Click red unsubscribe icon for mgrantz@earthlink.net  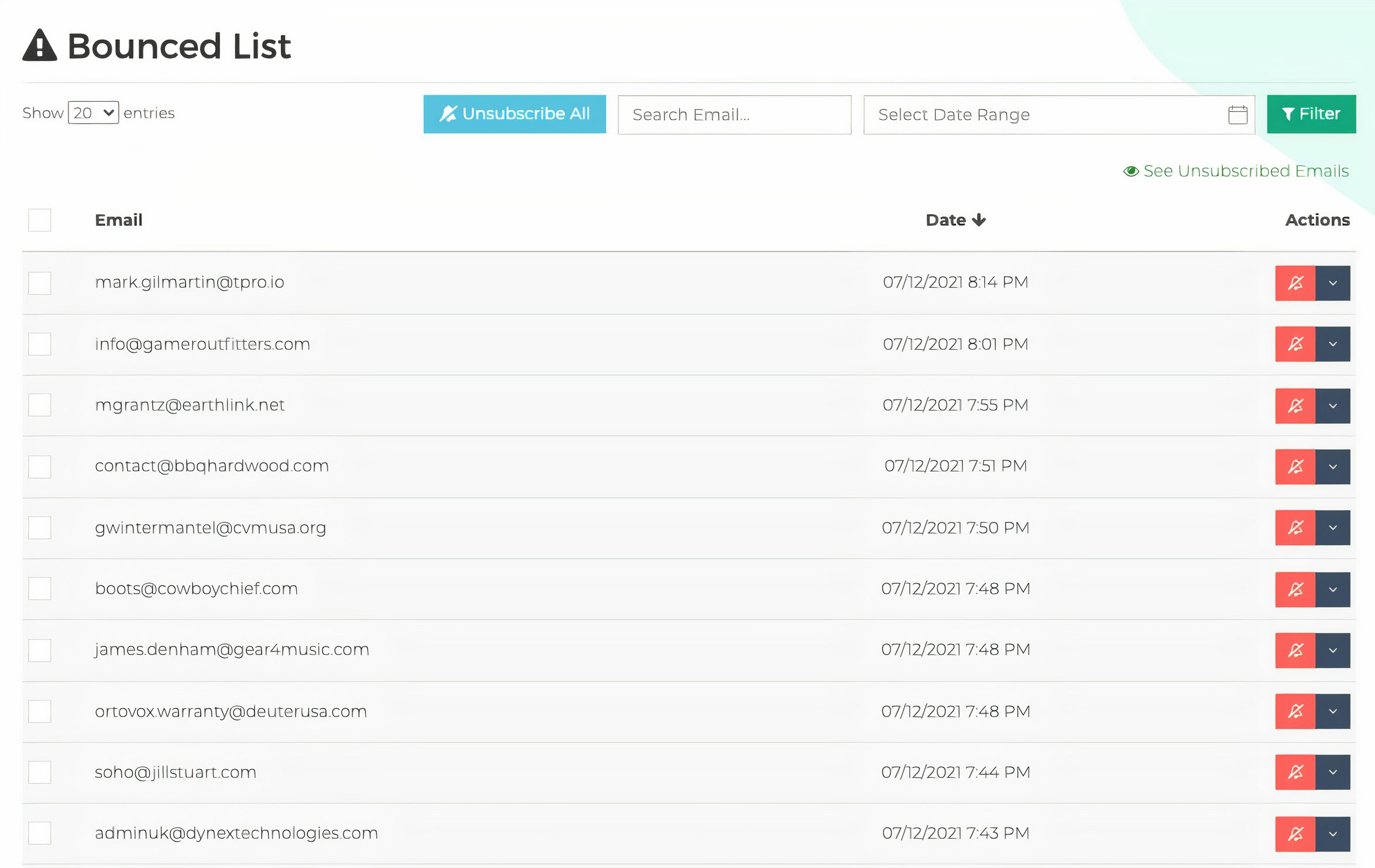[x=1295, y=406]
